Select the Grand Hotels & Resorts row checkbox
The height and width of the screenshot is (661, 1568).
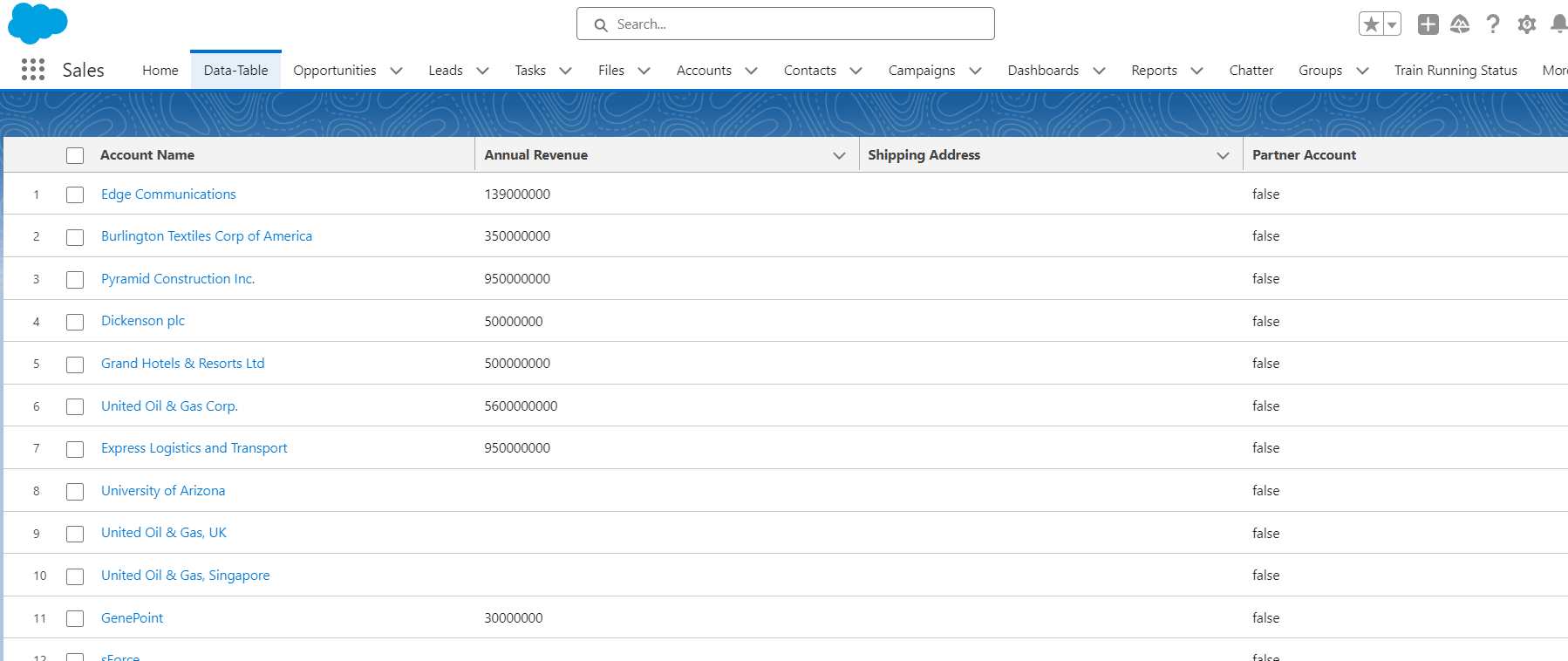tap(75, 364)
